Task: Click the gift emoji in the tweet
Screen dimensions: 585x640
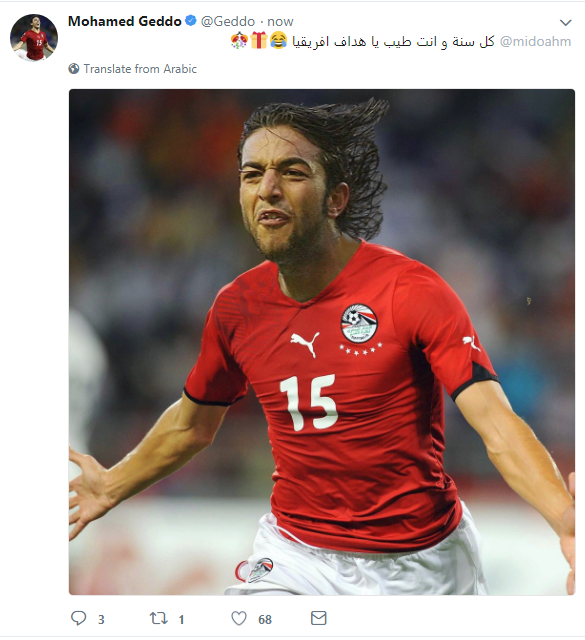Action: pyautogui.click(x=259, y=41)
